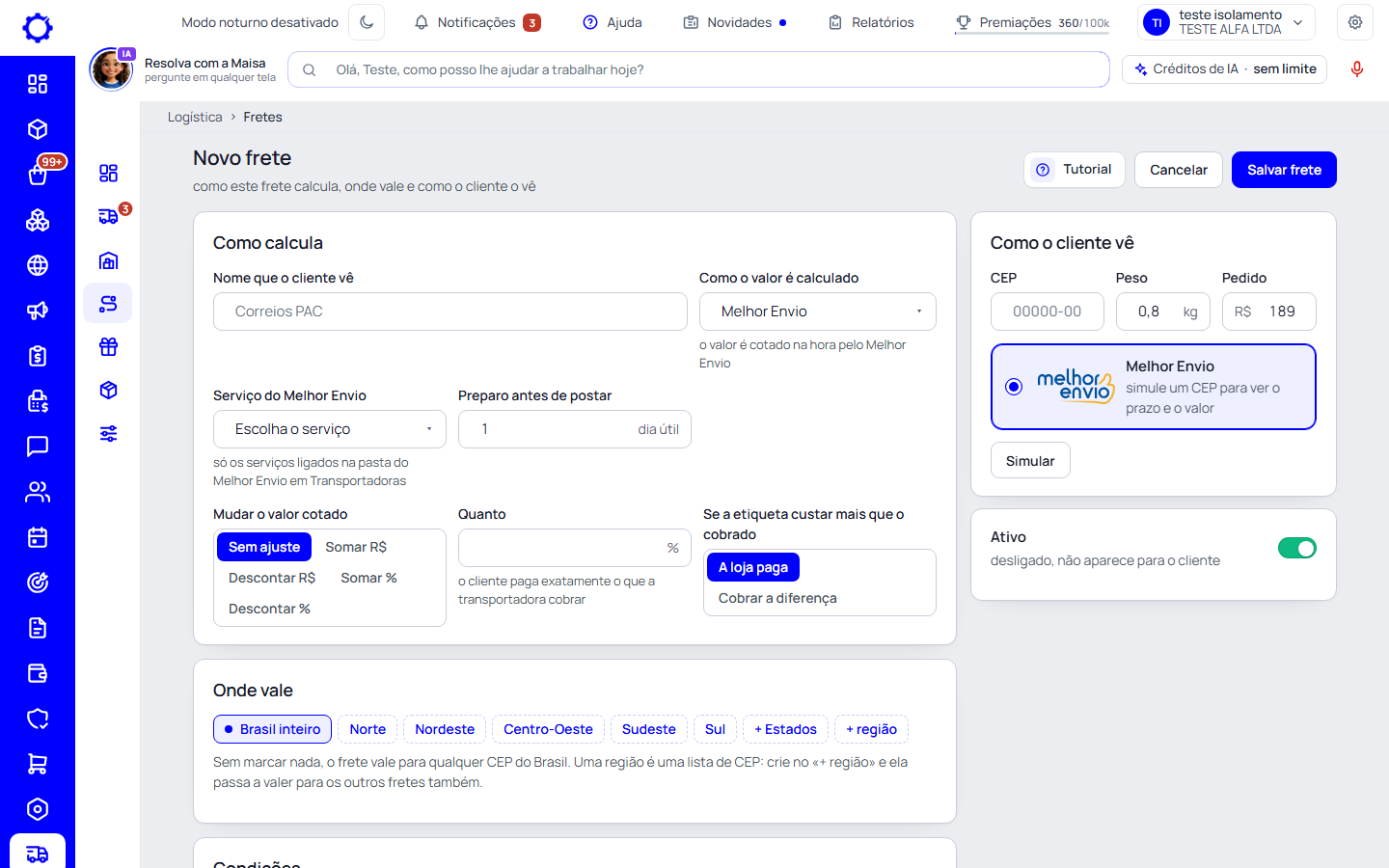1389x868 pixels.
Task: Open Créditos de IA button
Action: tap(1225, 69)
